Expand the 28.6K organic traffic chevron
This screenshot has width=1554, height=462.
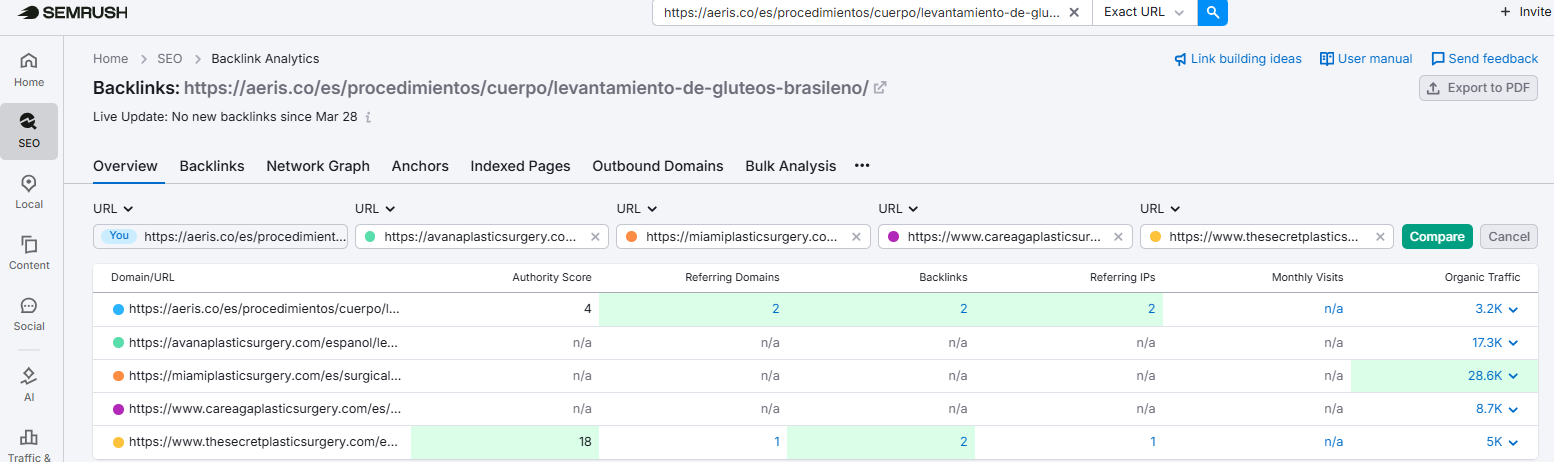(x=1513, y=376)
